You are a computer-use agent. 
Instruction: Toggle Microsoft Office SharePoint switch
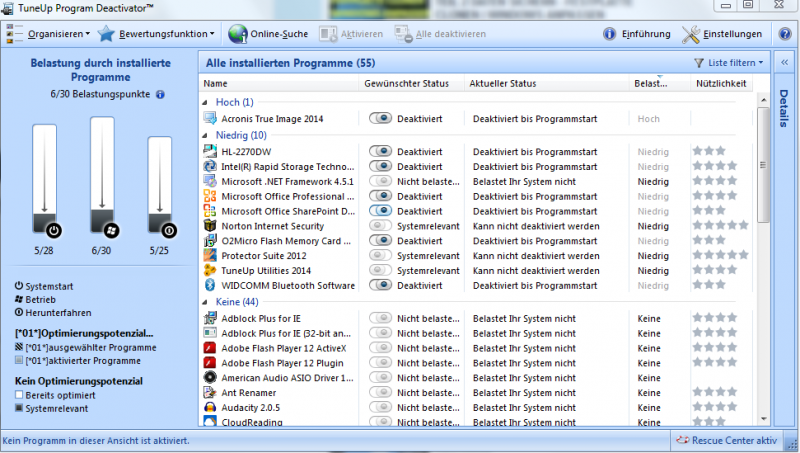tap(381, 211)
